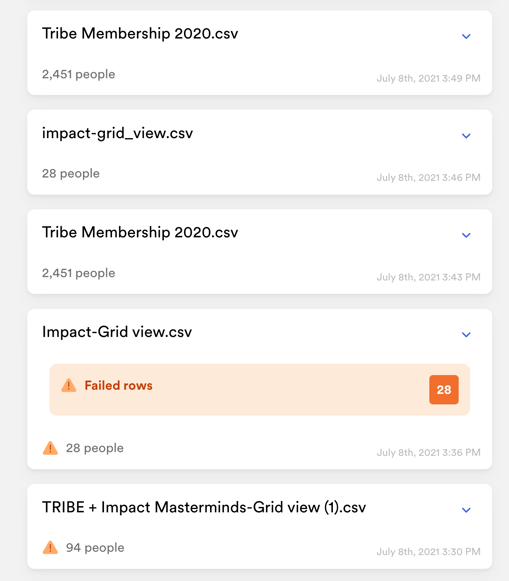Open the first Tribe Membership 2020.csv title
Viewport: 509px width, 581px height.
[x=140, y=33]
